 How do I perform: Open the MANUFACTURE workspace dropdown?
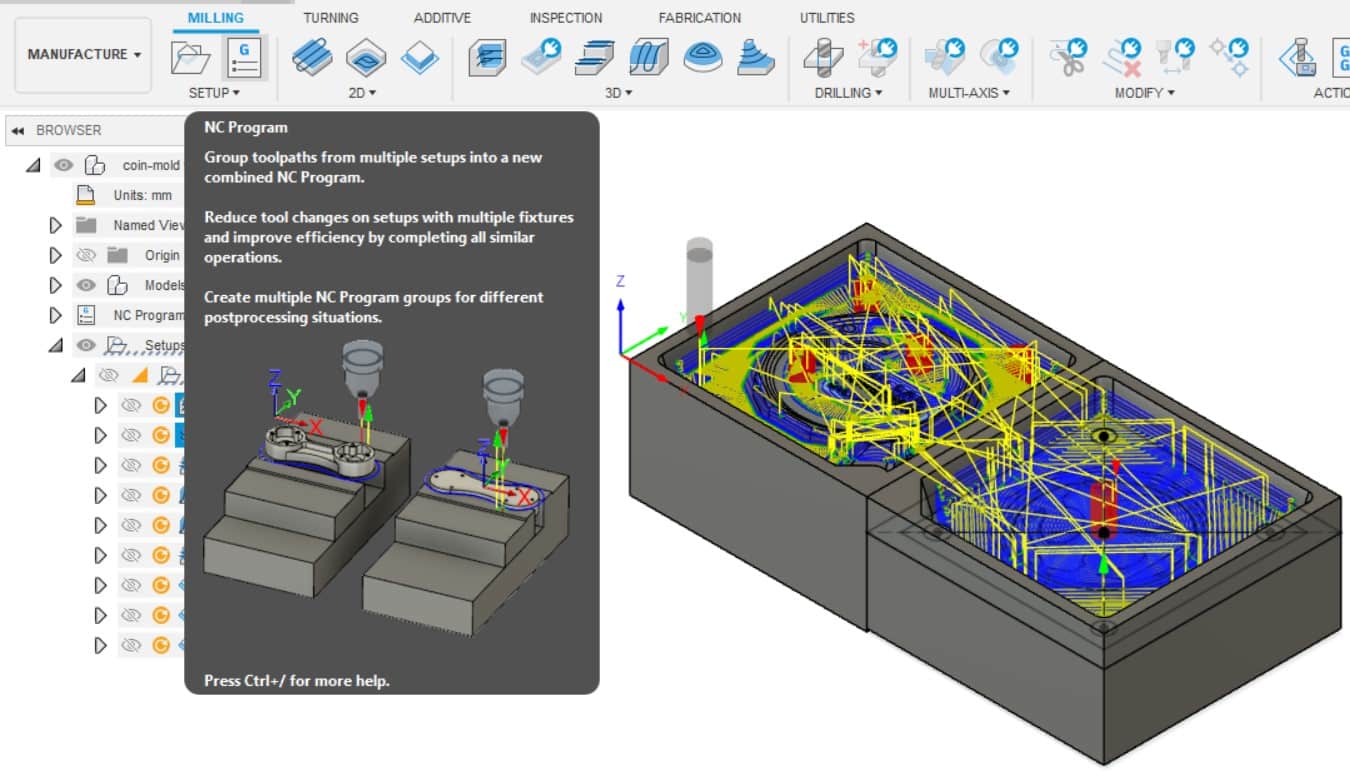point(84,54)
